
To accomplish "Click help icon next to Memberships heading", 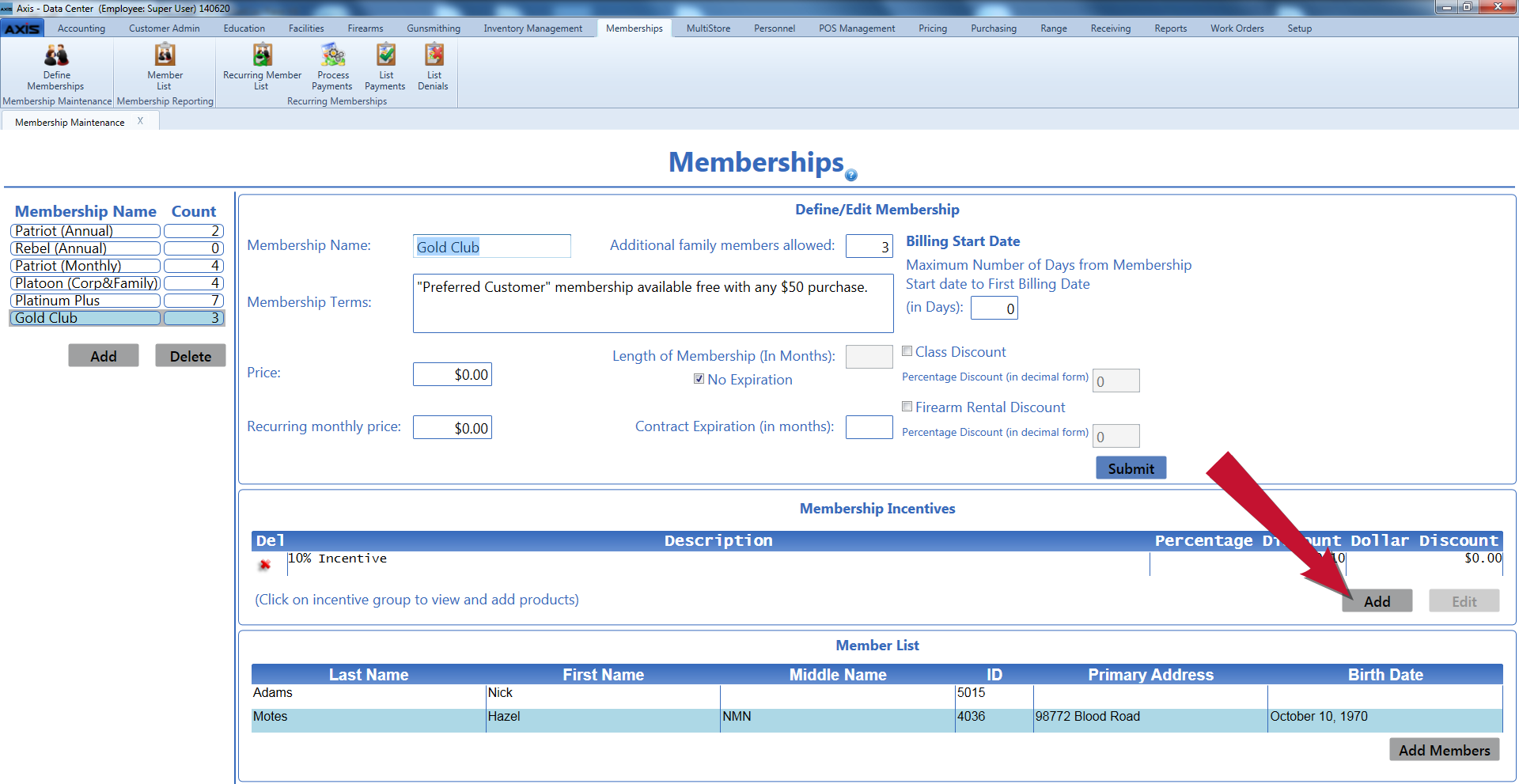I will tap(851, 176).
